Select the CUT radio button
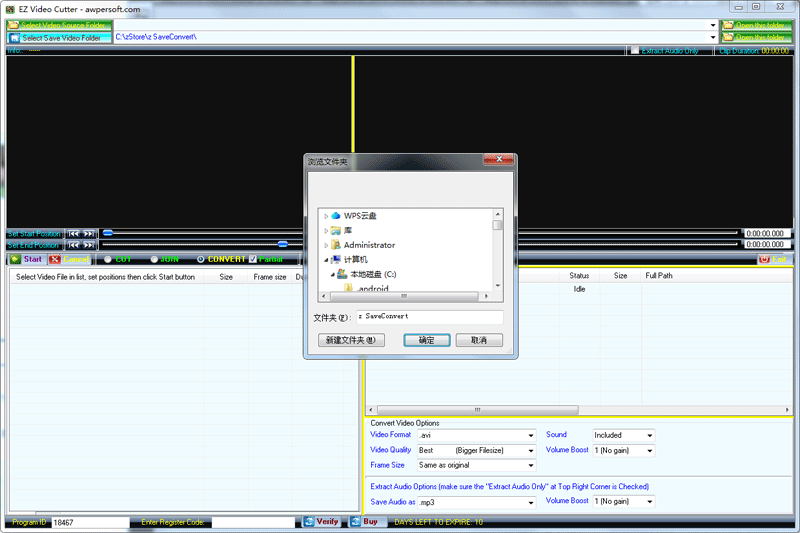The width and height of the screenshot is (800, 533). (x=108, y=259)
